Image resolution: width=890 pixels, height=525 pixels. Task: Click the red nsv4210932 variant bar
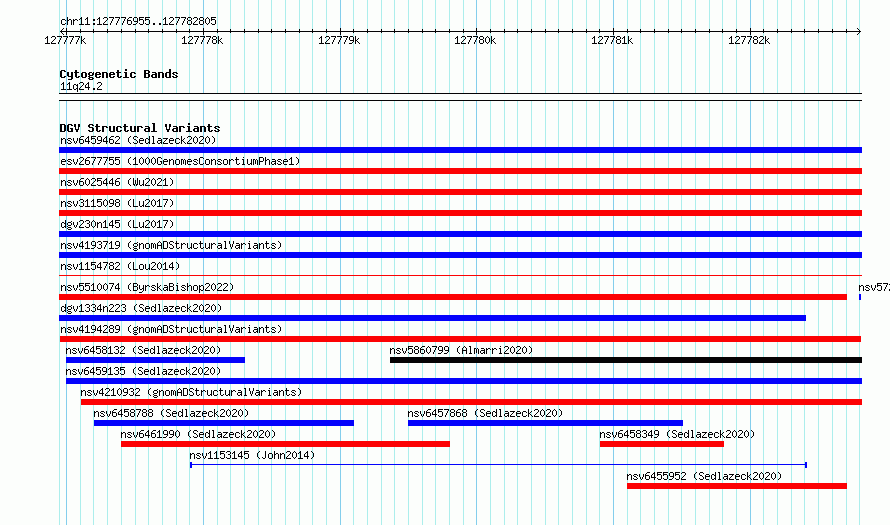tap(471, 402)
